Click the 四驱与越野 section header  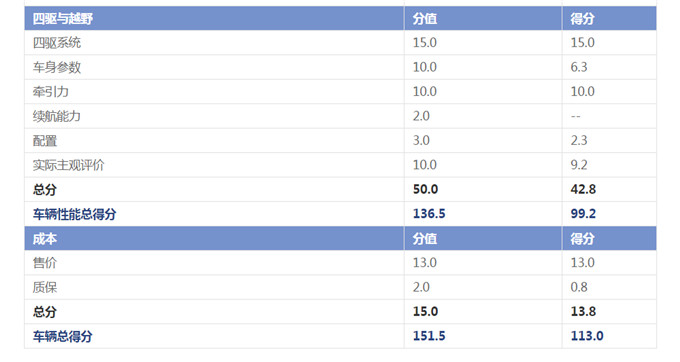[62, 19]
